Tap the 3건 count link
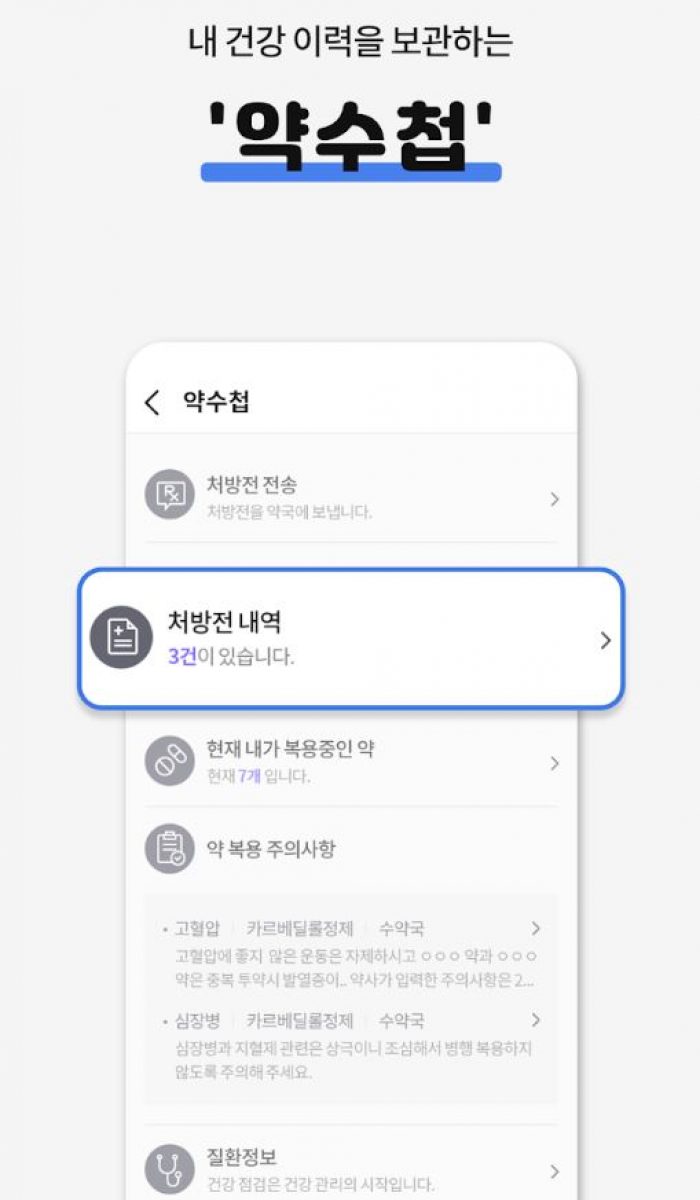Image resolution: width=700 pixels, height=1200 pixels. [x=182, y=657]
